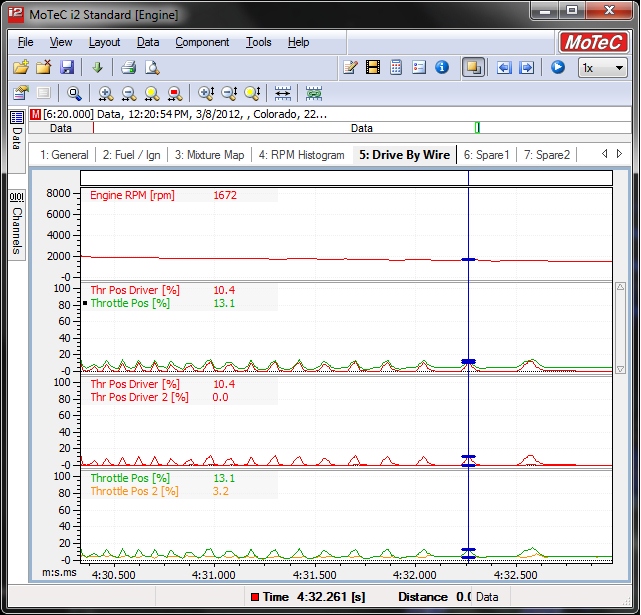Open the notepad with pencil icon
The height and width of the screenshot is (615, 641).
click(350, 67)
